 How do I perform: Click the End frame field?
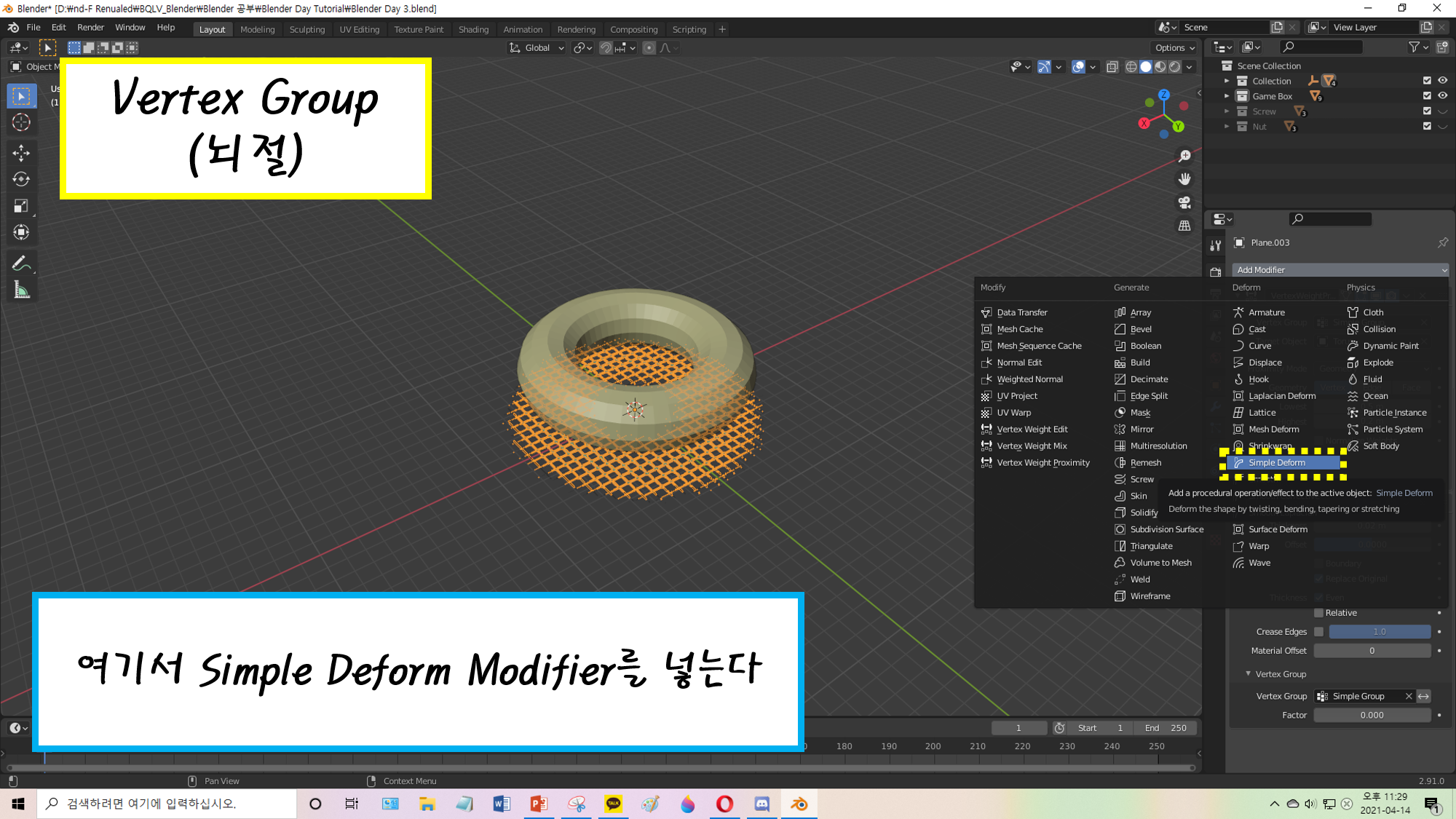tap(1166, 728)
